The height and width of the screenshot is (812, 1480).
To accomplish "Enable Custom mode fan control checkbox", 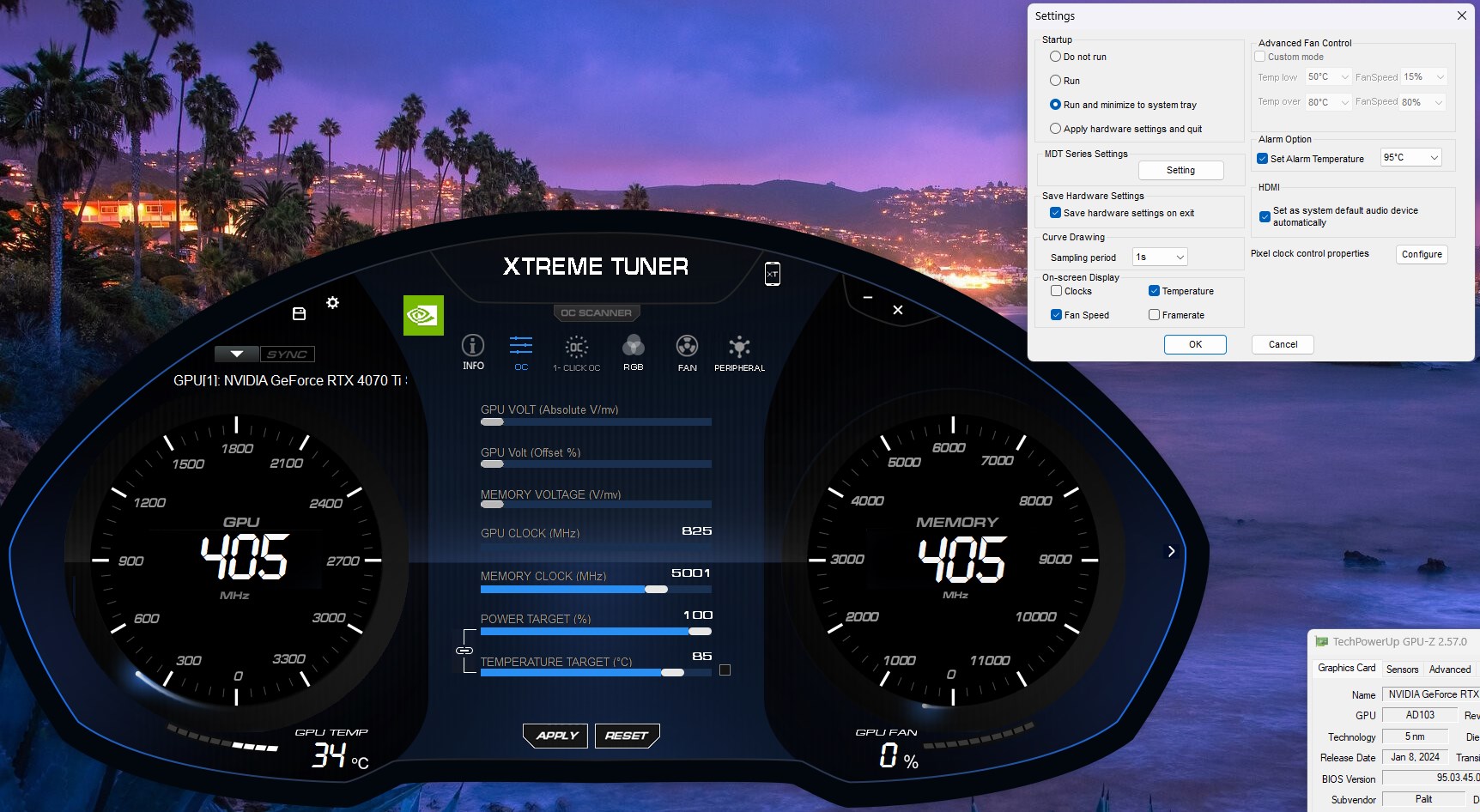I will click(1260, 57).
